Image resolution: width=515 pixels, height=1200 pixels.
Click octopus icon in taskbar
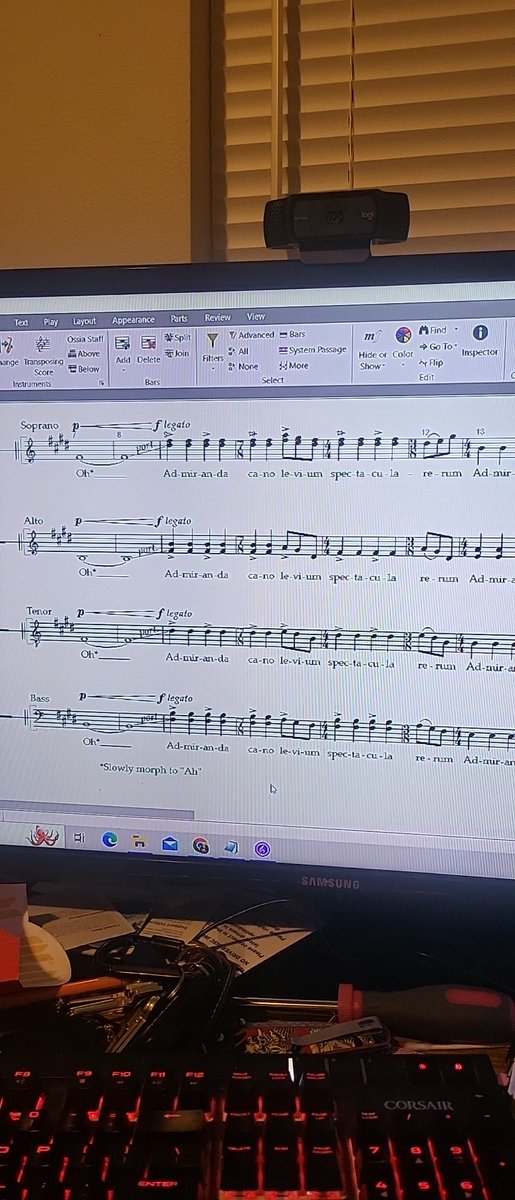[41, 835]
